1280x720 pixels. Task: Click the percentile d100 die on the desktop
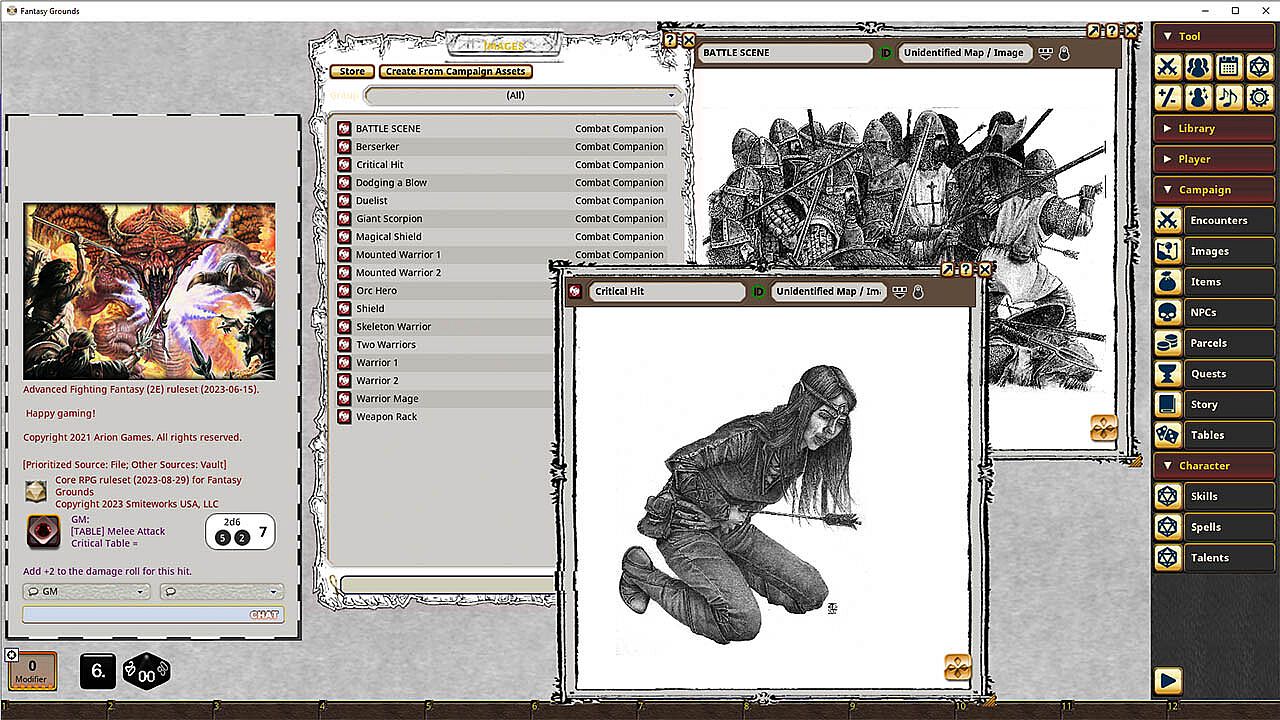pos(147,672)
